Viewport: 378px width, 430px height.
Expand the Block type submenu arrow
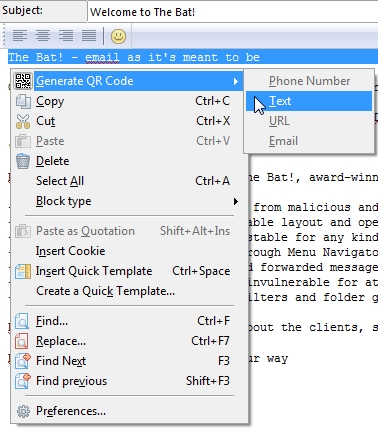(x=236, y=201)
